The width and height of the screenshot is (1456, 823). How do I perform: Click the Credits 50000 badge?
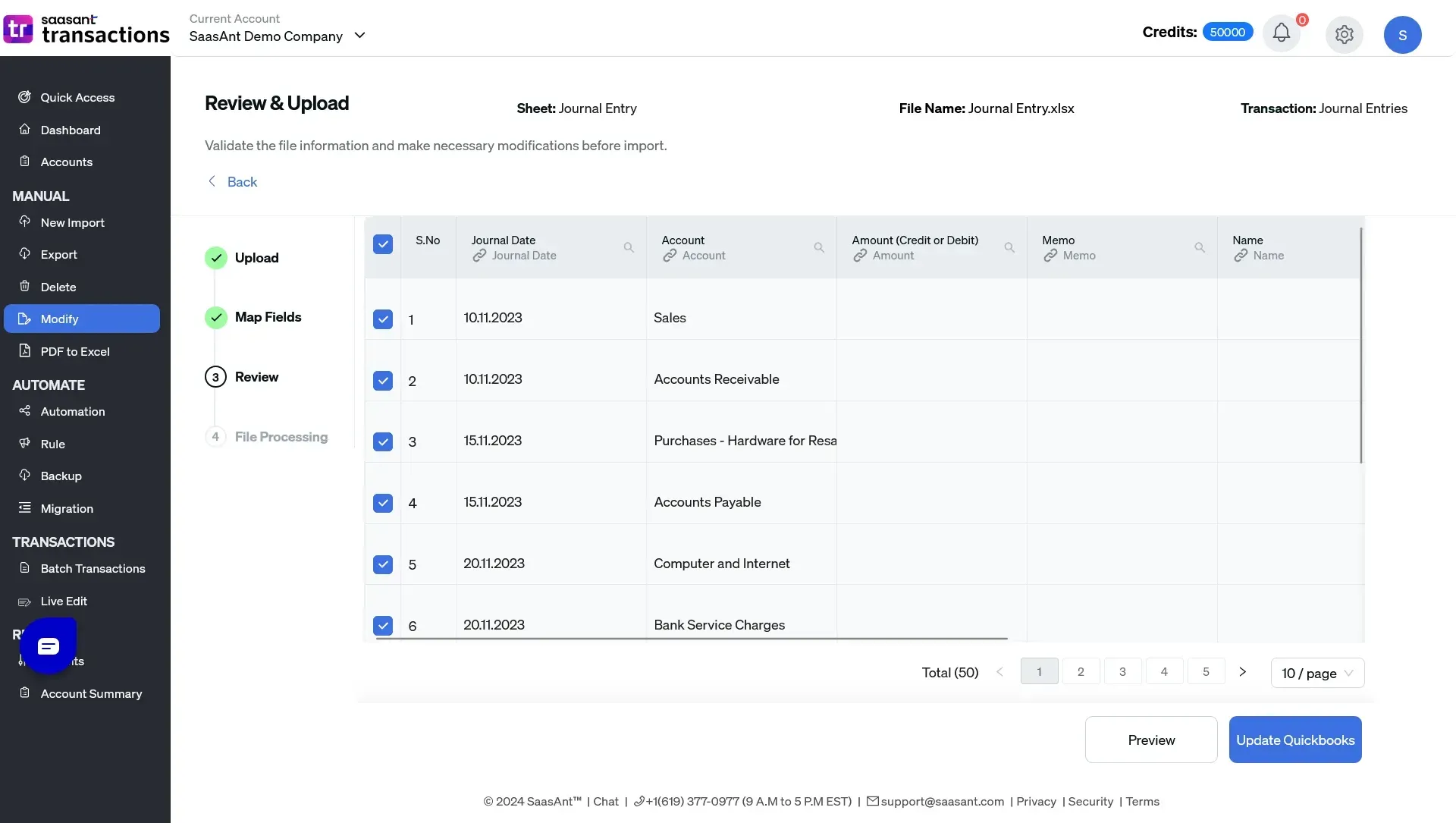1227,32
